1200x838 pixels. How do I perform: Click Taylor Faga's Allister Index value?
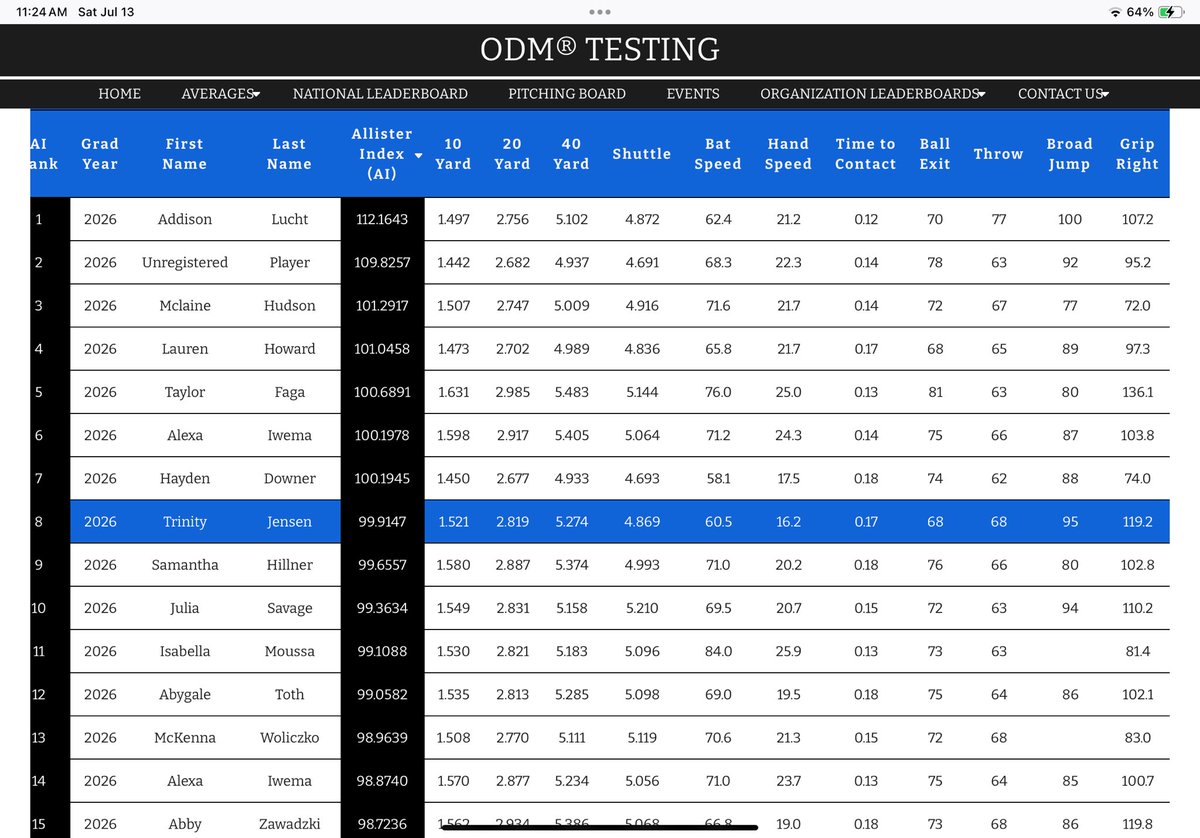point(384,392)
